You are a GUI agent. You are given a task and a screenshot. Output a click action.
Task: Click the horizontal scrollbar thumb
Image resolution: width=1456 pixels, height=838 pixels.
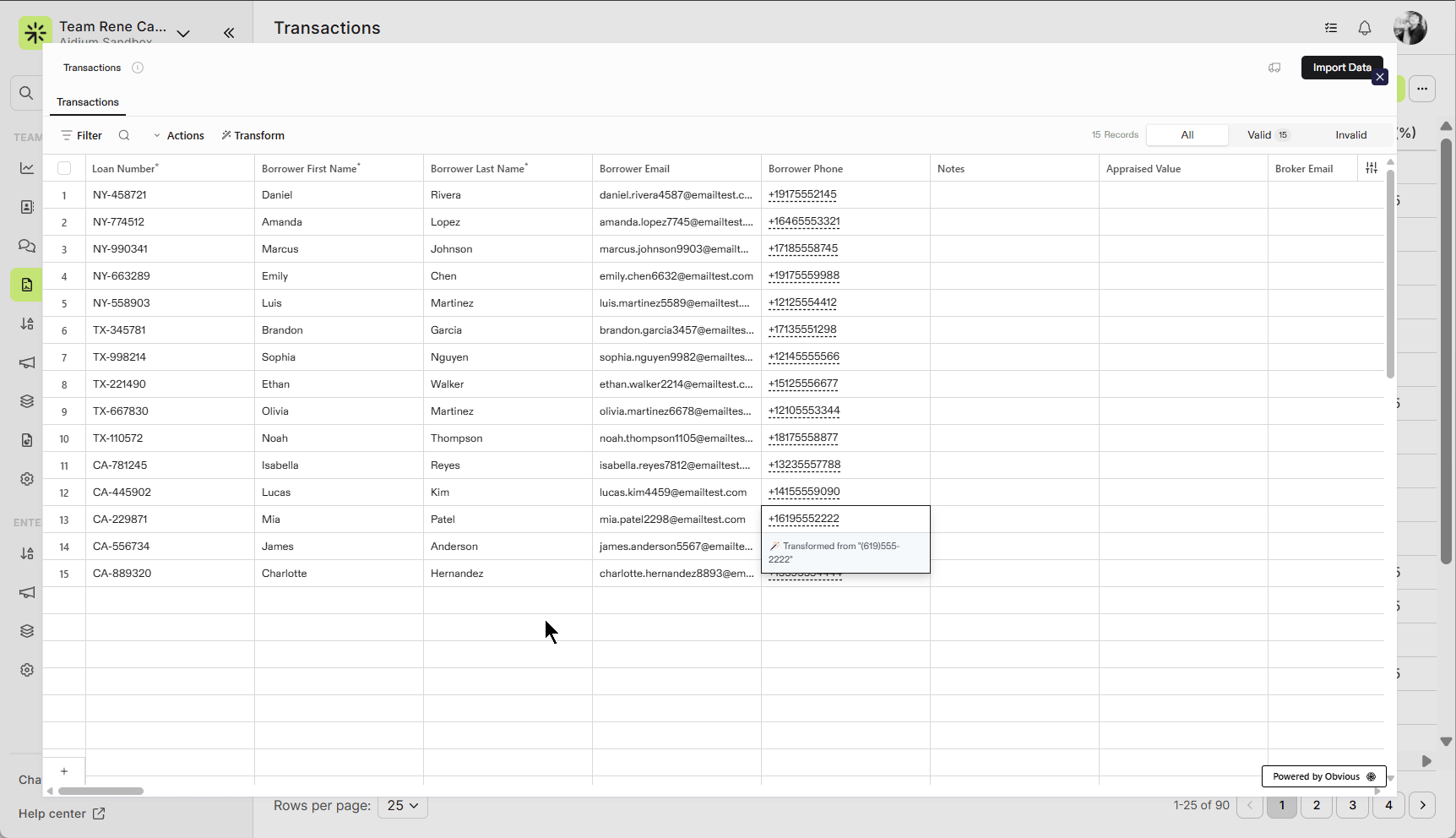pyautogui.click(x=101, y=791)
